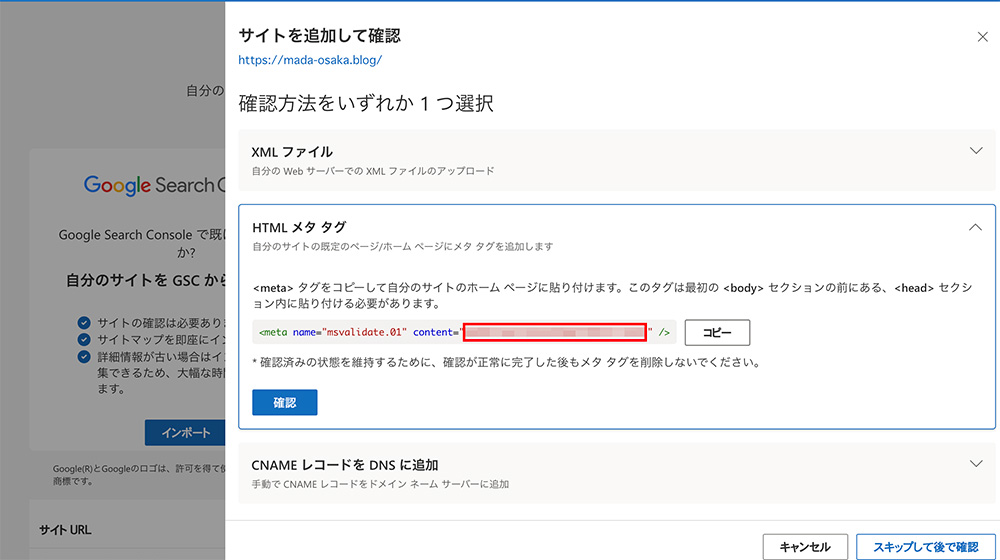Click checkmark icon beside サイトマップを即座に

point(84,339)
